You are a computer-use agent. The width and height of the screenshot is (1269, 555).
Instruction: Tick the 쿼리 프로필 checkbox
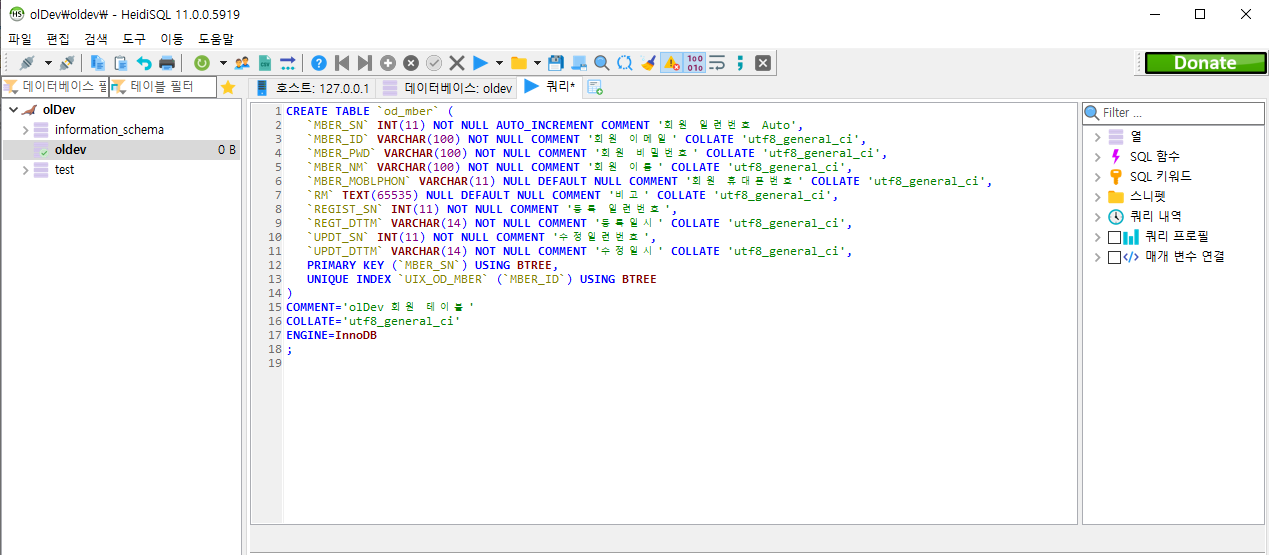[1114, 237]
